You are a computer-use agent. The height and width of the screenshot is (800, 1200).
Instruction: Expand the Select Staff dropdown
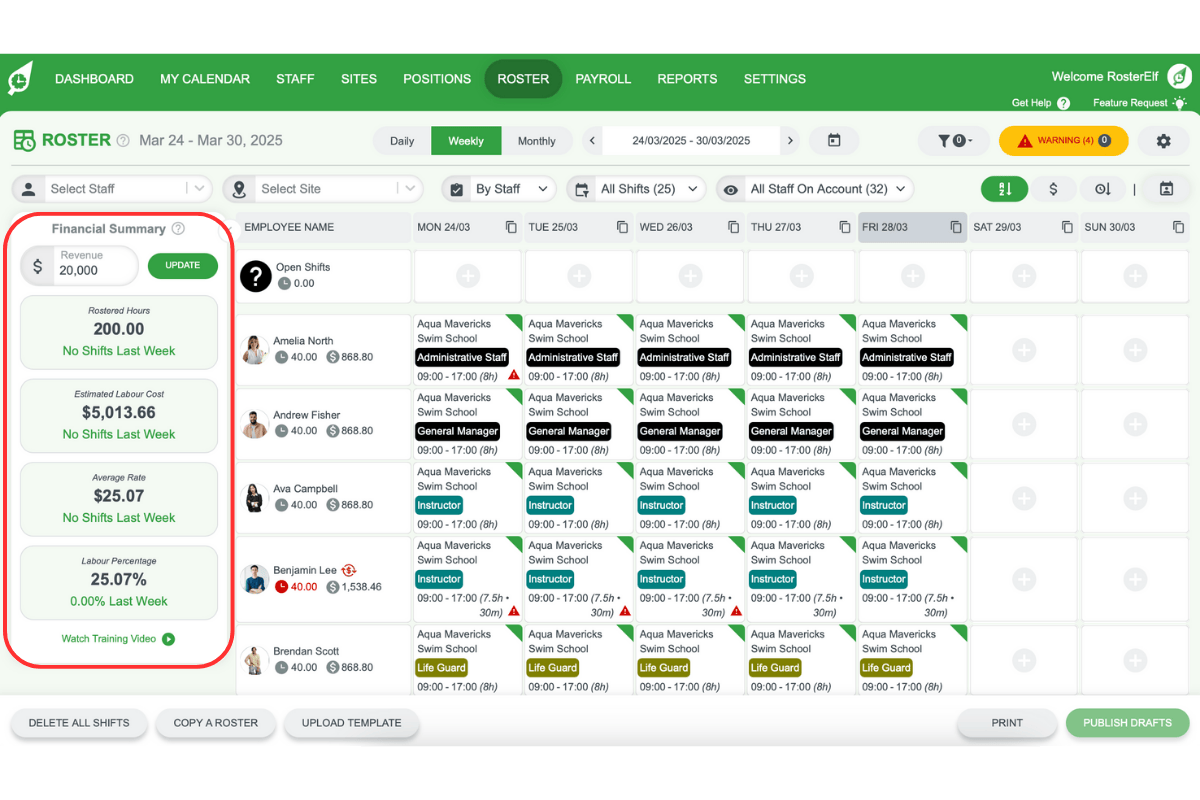tap(199, 189)
